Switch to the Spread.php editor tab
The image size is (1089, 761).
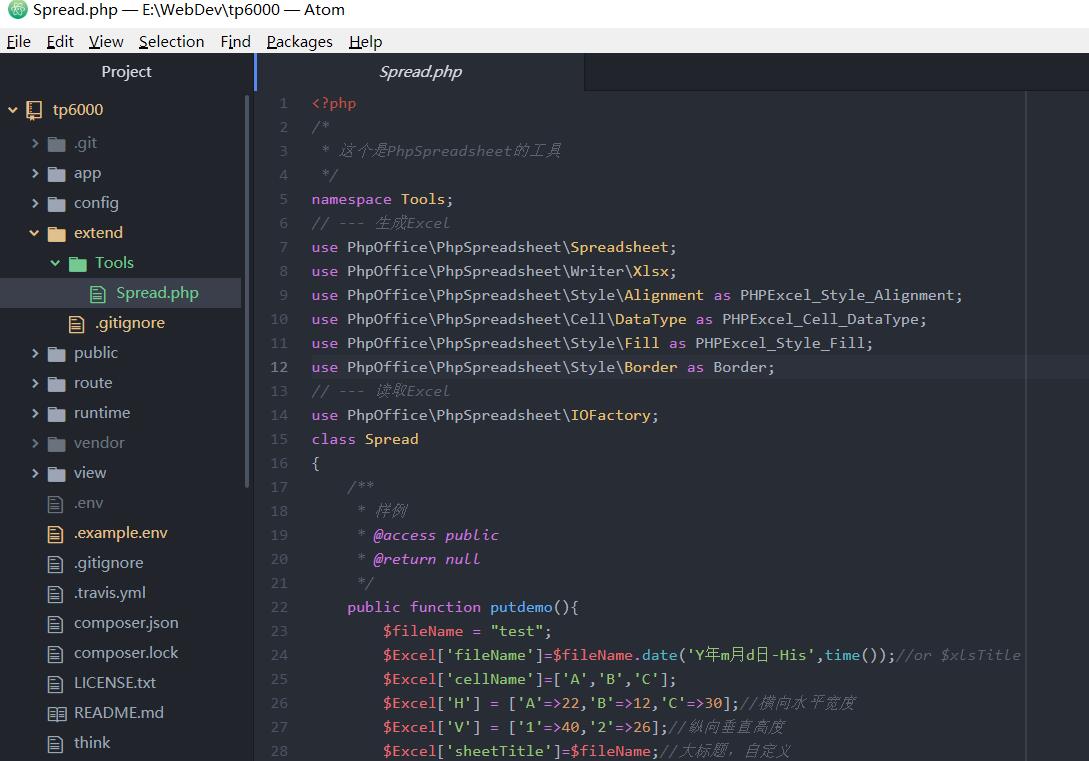click(420, 72)
